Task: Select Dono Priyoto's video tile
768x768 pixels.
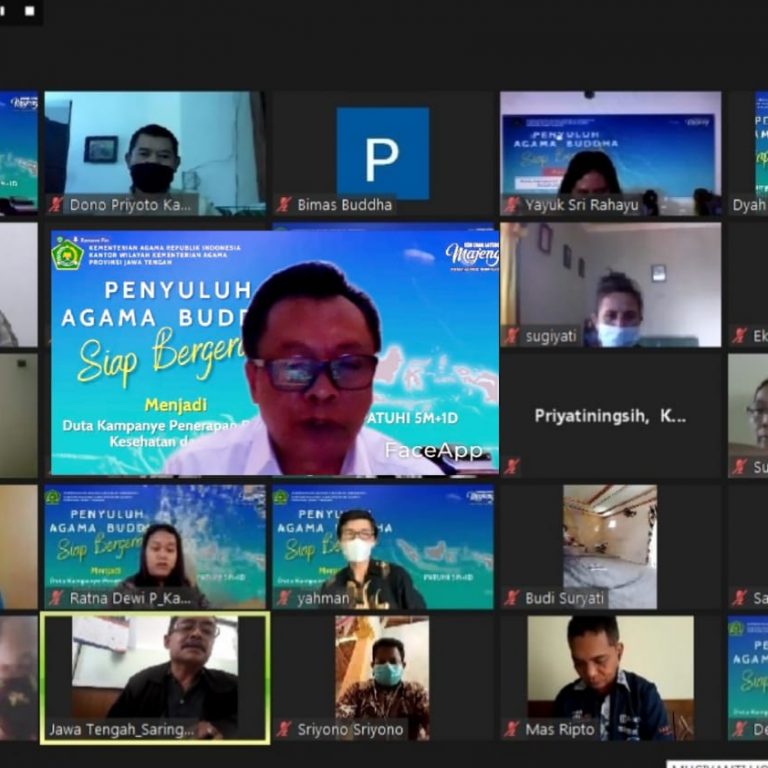Action: click(x=155, y=153)
